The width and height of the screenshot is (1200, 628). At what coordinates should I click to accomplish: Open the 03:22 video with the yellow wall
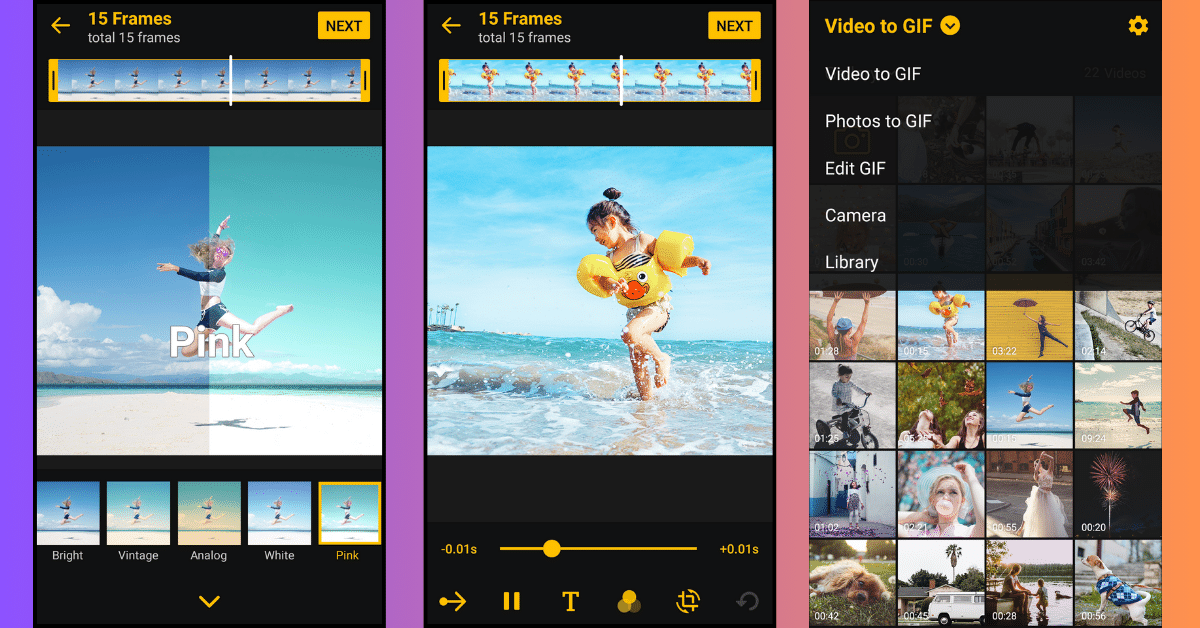click(x=1029, y=325)
